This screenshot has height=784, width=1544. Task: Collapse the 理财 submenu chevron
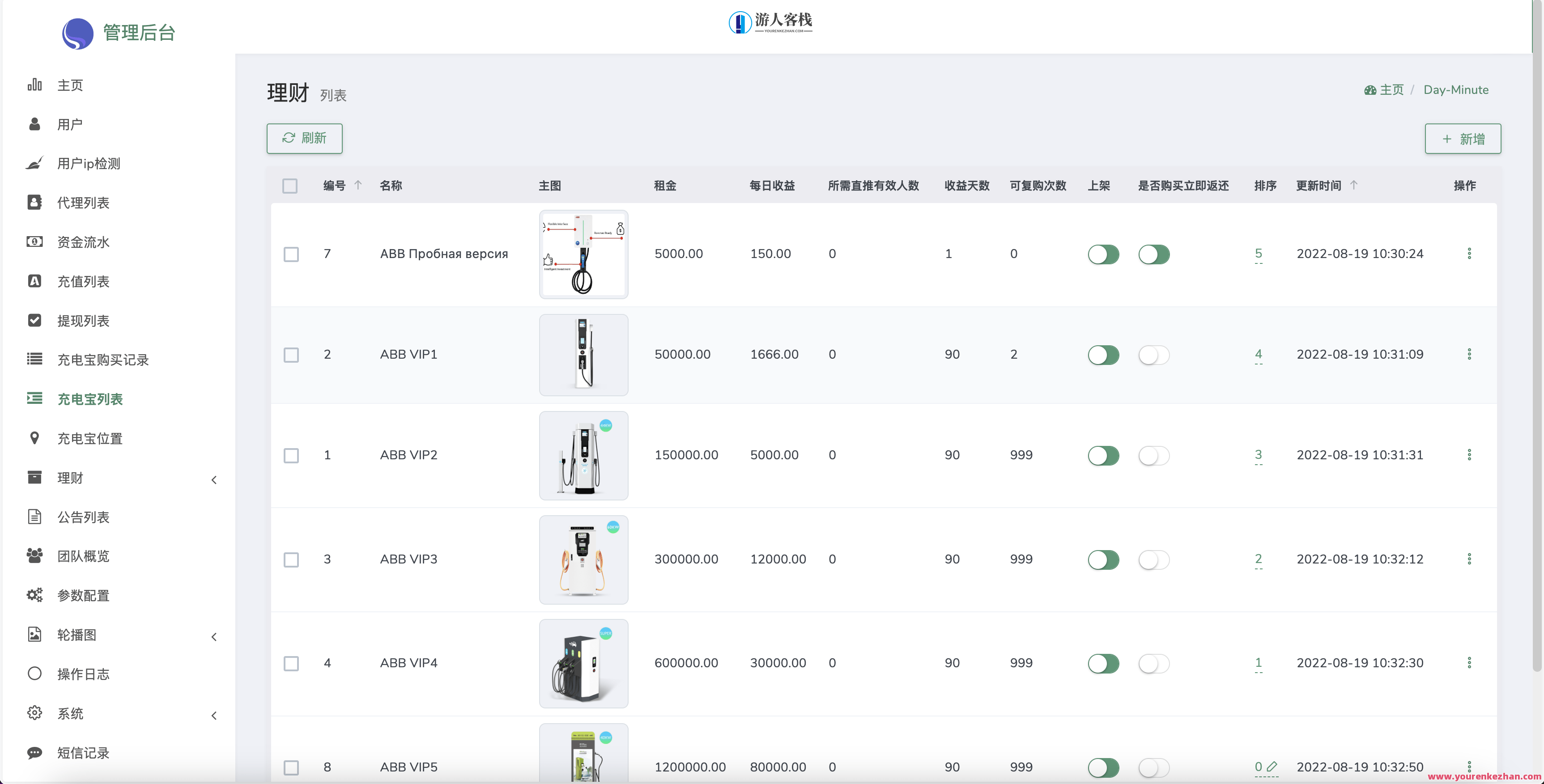pyautogui.click(x=214, y=480)
